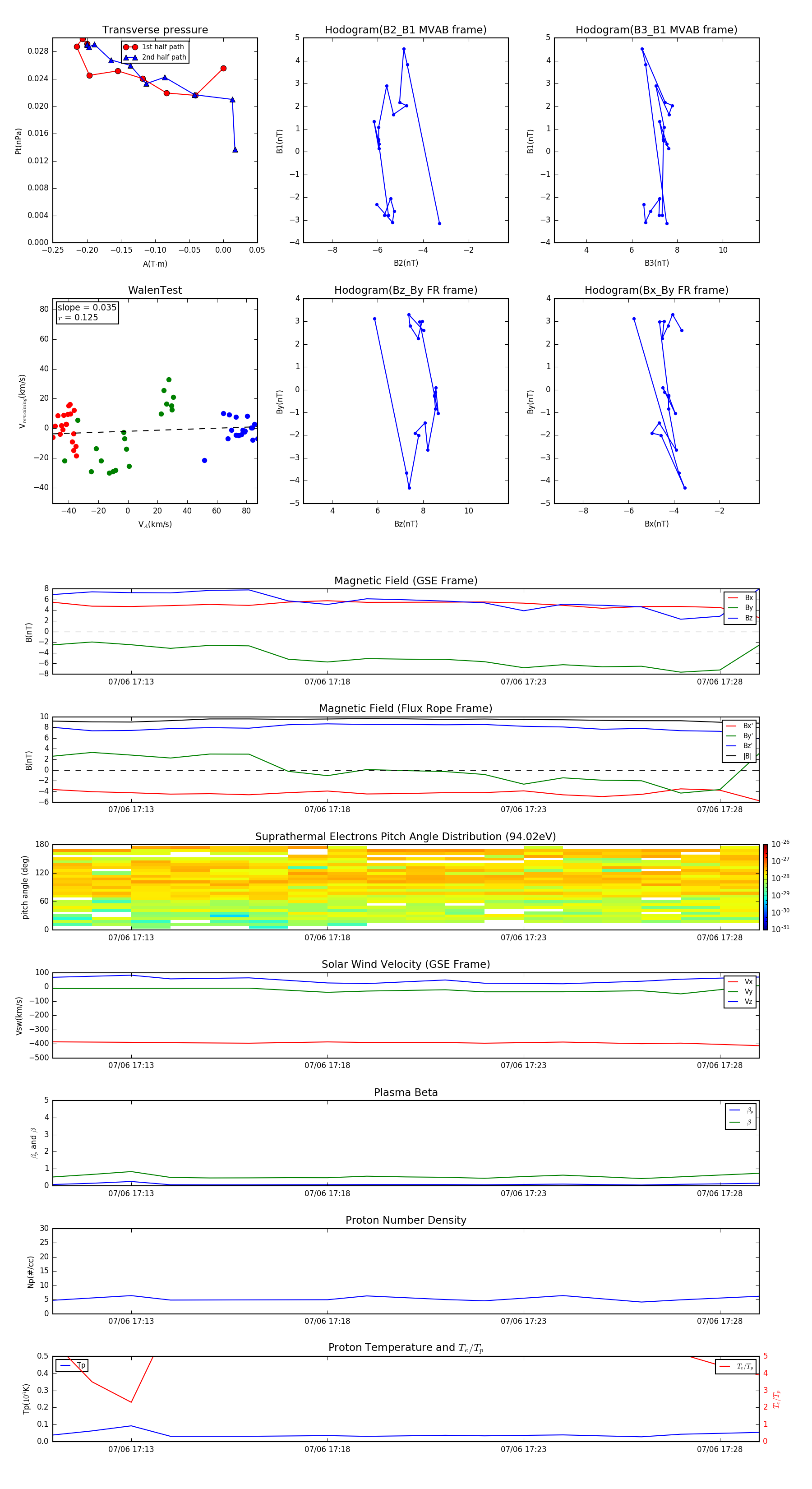Select 'Vz' in solar wind velocity legend
Viewport: 812px width, 1489px height.
pyautogui.click(x=740, y=1002)
